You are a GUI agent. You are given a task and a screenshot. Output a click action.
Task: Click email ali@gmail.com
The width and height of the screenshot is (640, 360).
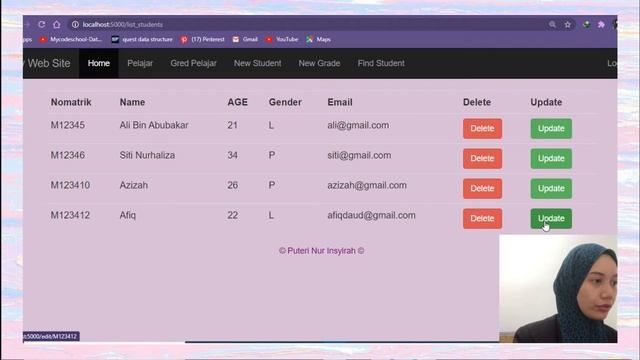tap(358, 126)
